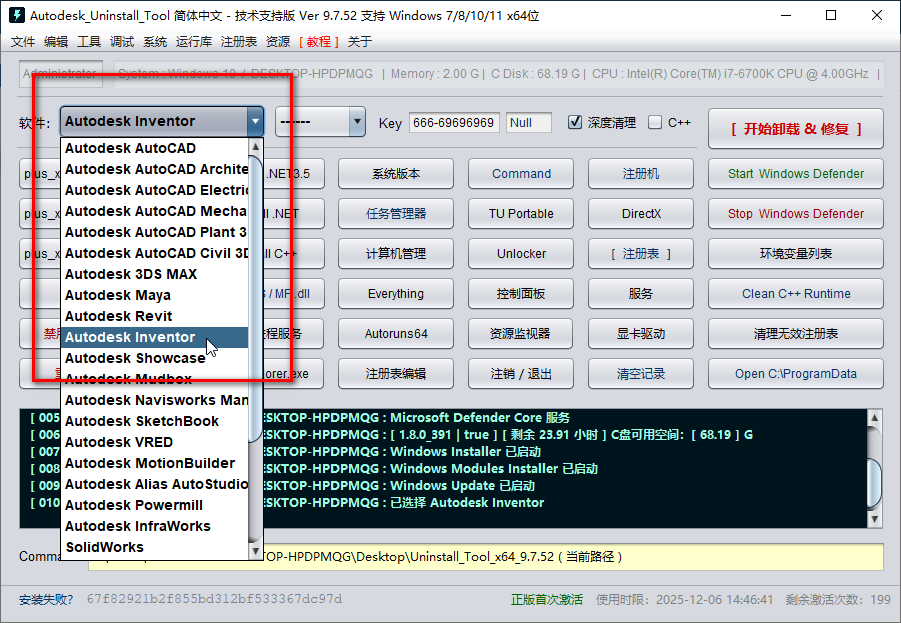Select Autodesk AutoCAD from the list

[x=155, y=148]
